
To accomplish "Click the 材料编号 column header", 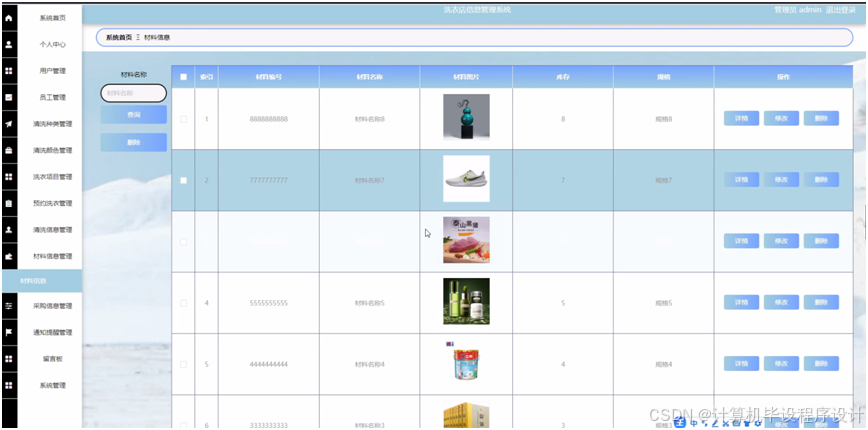I will pos(268,77).
